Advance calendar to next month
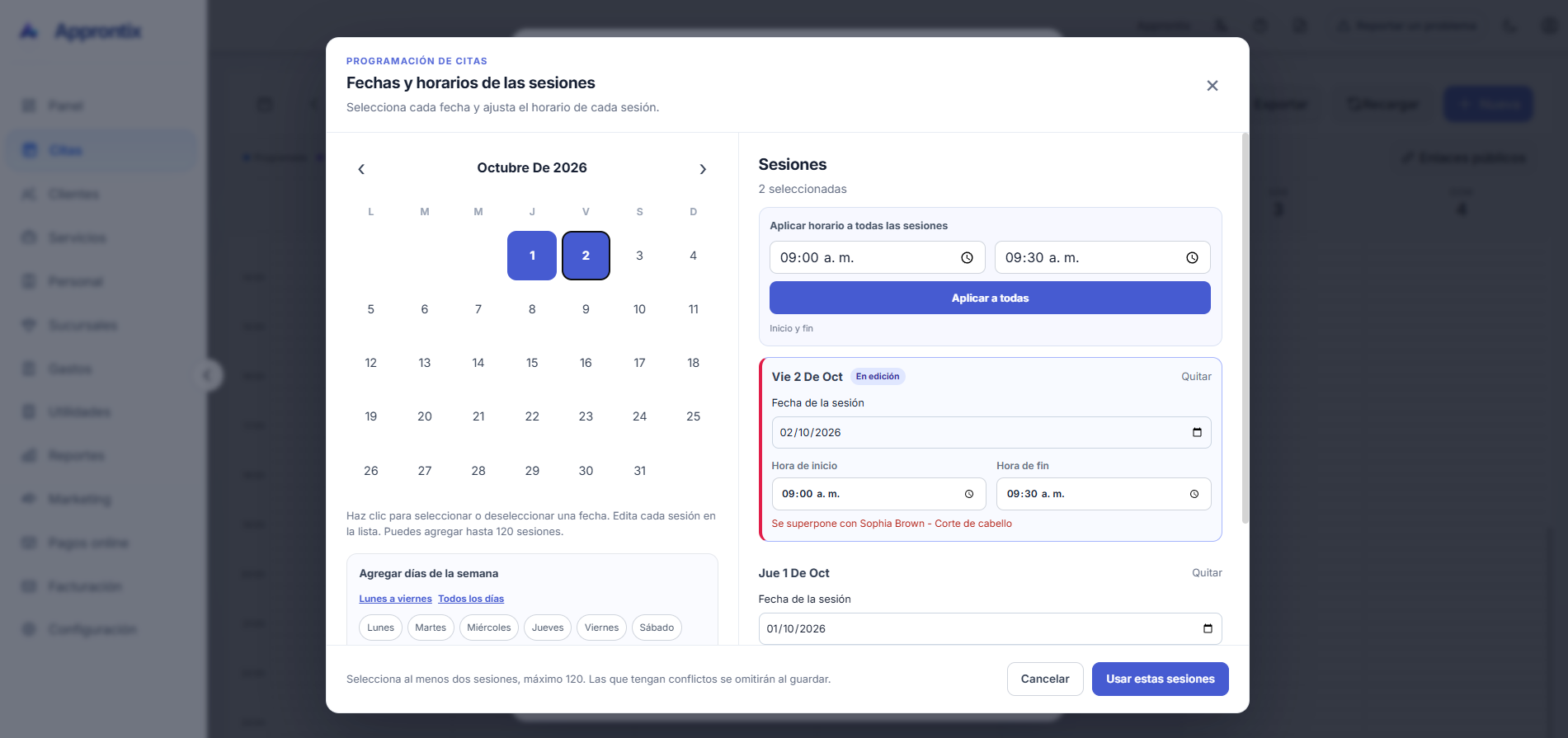Image resolution: width=1568 pixels, height=738 pixels. tap(703, 169)
